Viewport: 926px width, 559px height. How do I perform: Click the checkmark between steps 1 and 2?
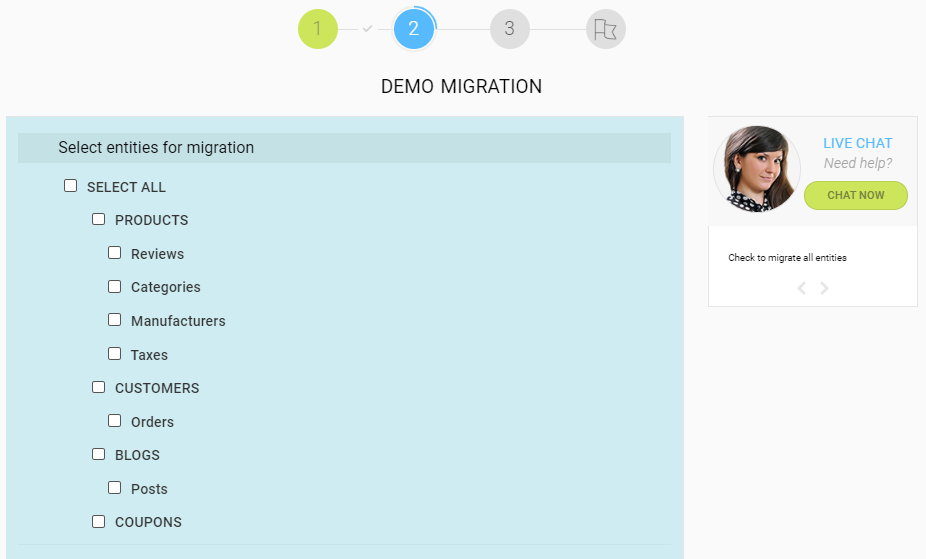367,28
